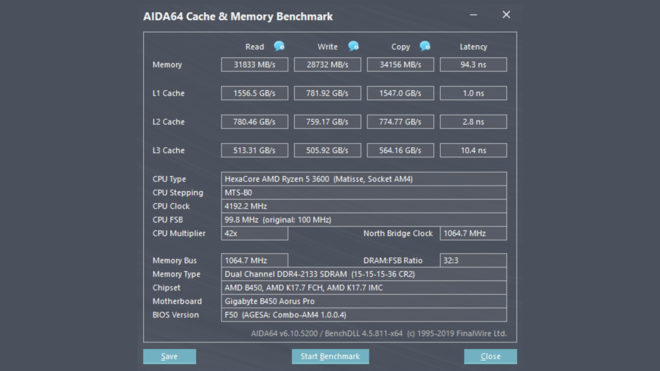Click the CPU Clock field 4192.2 MHz

364,206
